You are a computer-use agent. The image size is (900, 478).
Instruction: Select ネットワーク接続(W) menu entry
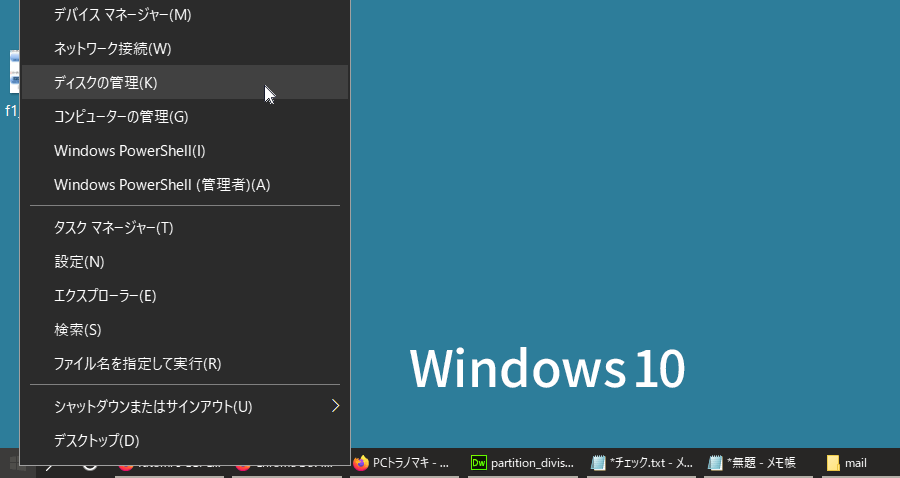[x=185, y=49]
